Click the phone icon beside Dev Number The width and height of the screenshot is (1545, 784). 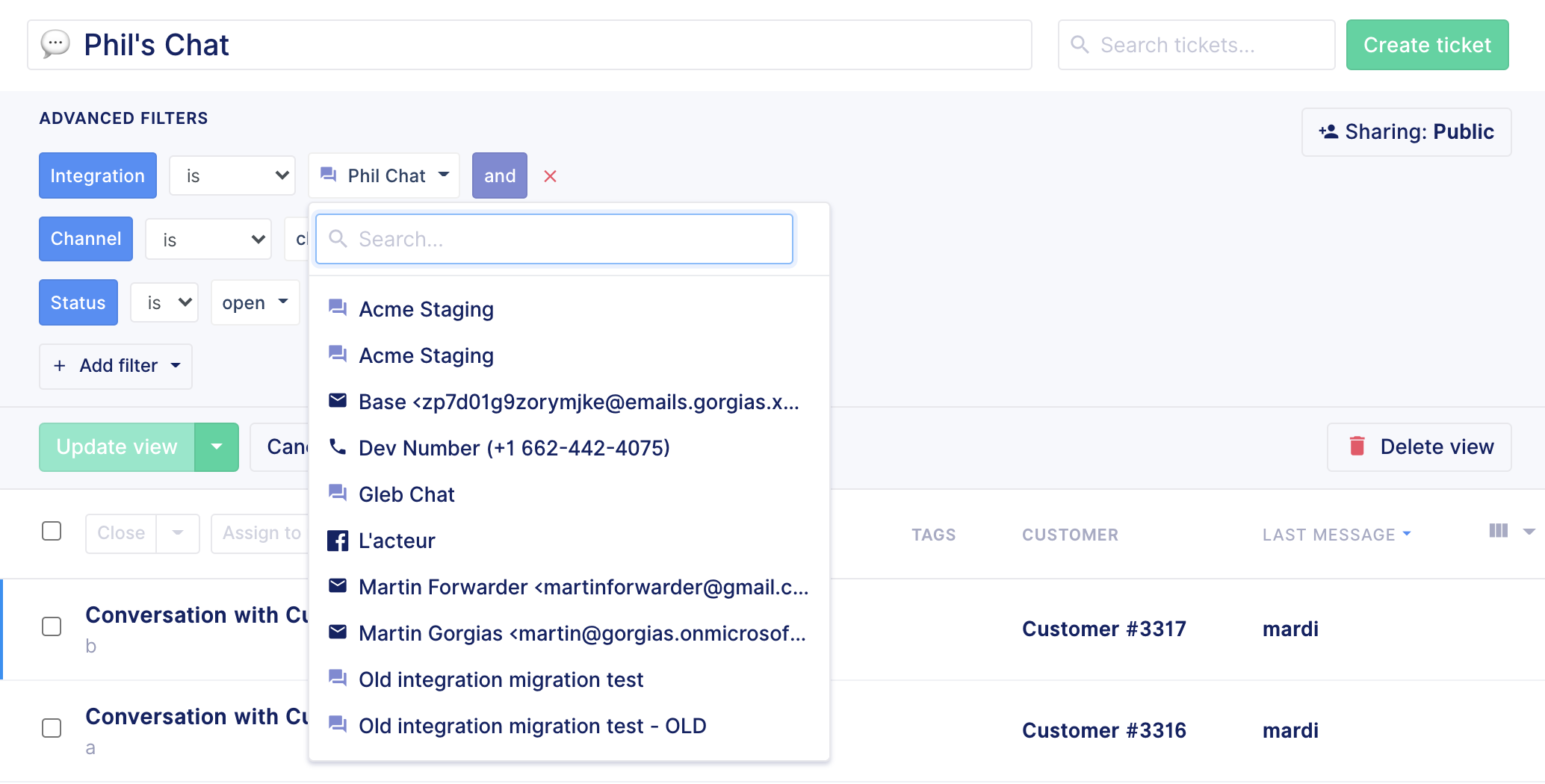pyautogui.click(x=338, y=447)
